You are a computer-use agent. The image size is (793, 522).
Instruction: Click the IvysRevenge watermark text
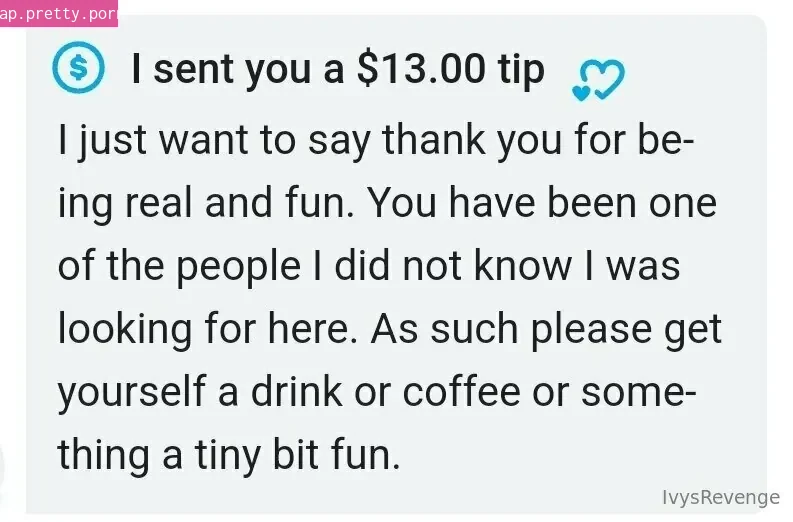click(x=721, y=497)
